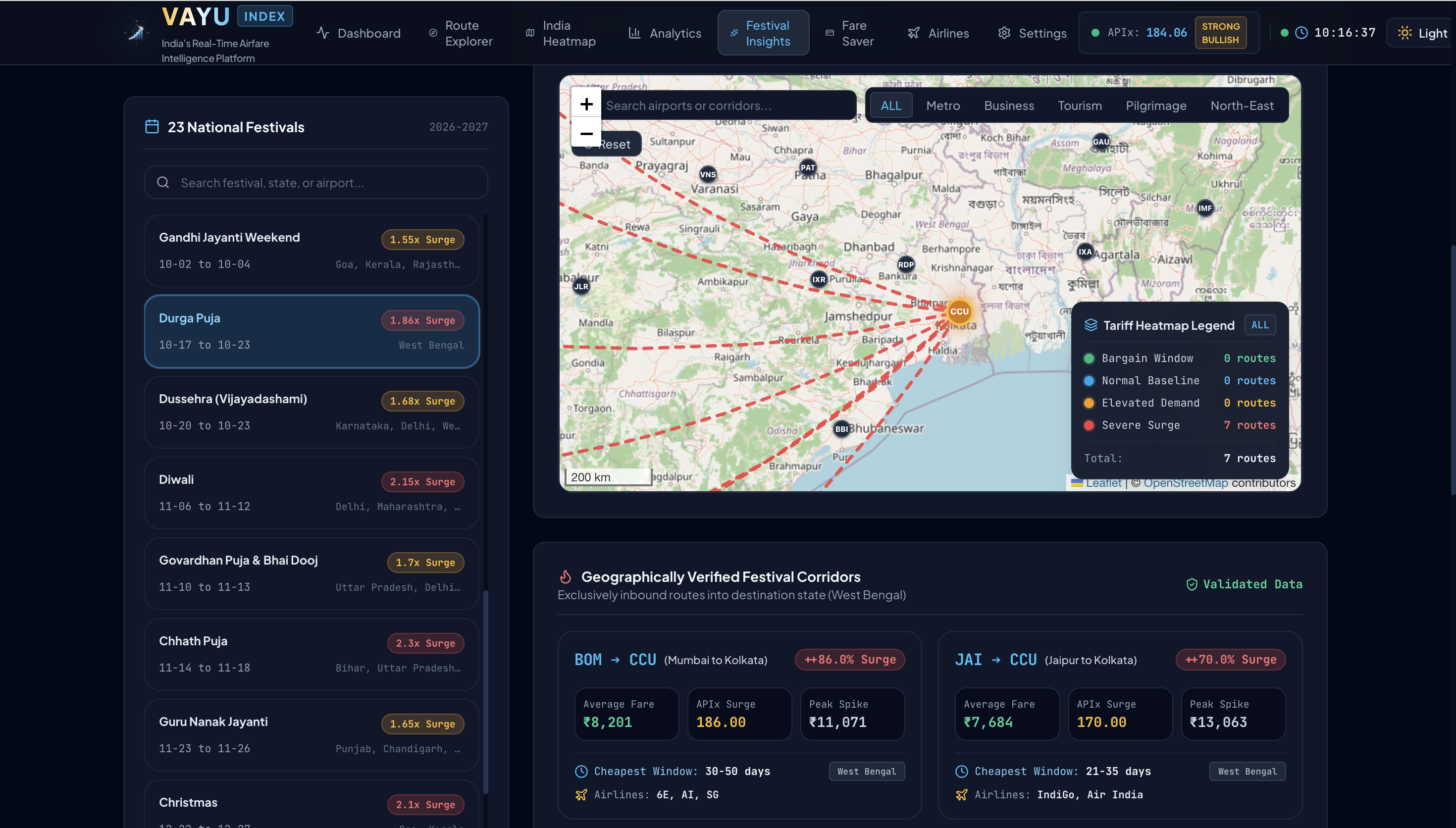Filter map by North-East routes
This screenshot has height=828, width=1456.
(1242, 105)
